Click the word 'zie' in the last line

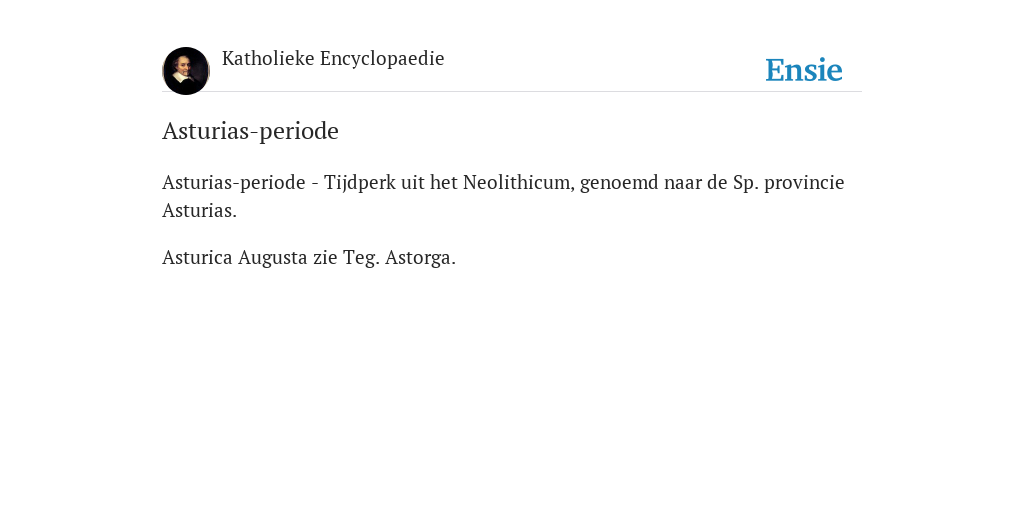point(325,257)
